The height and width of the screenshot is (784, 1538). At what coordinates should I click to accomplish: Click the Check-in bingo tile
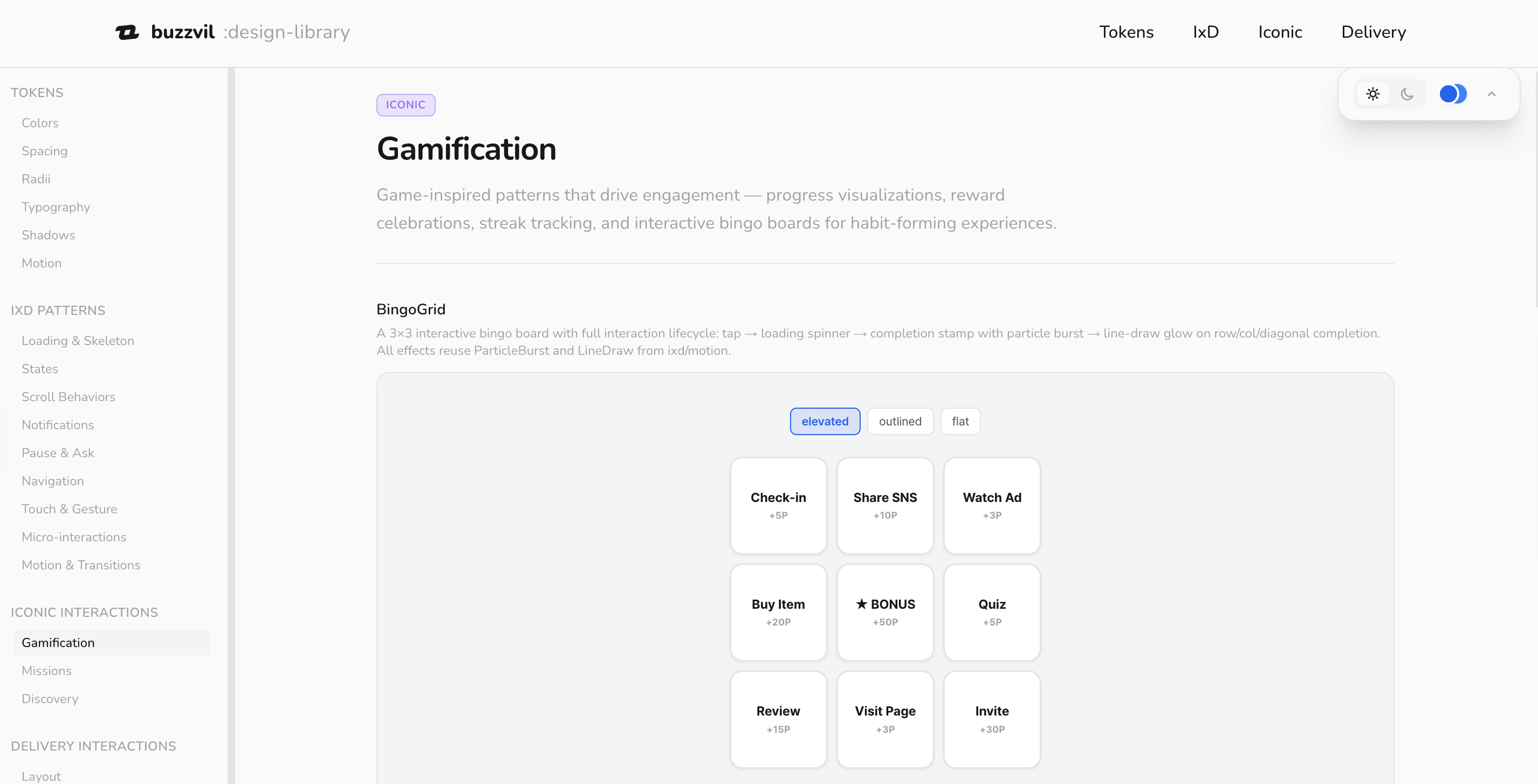tap(778, 505)
